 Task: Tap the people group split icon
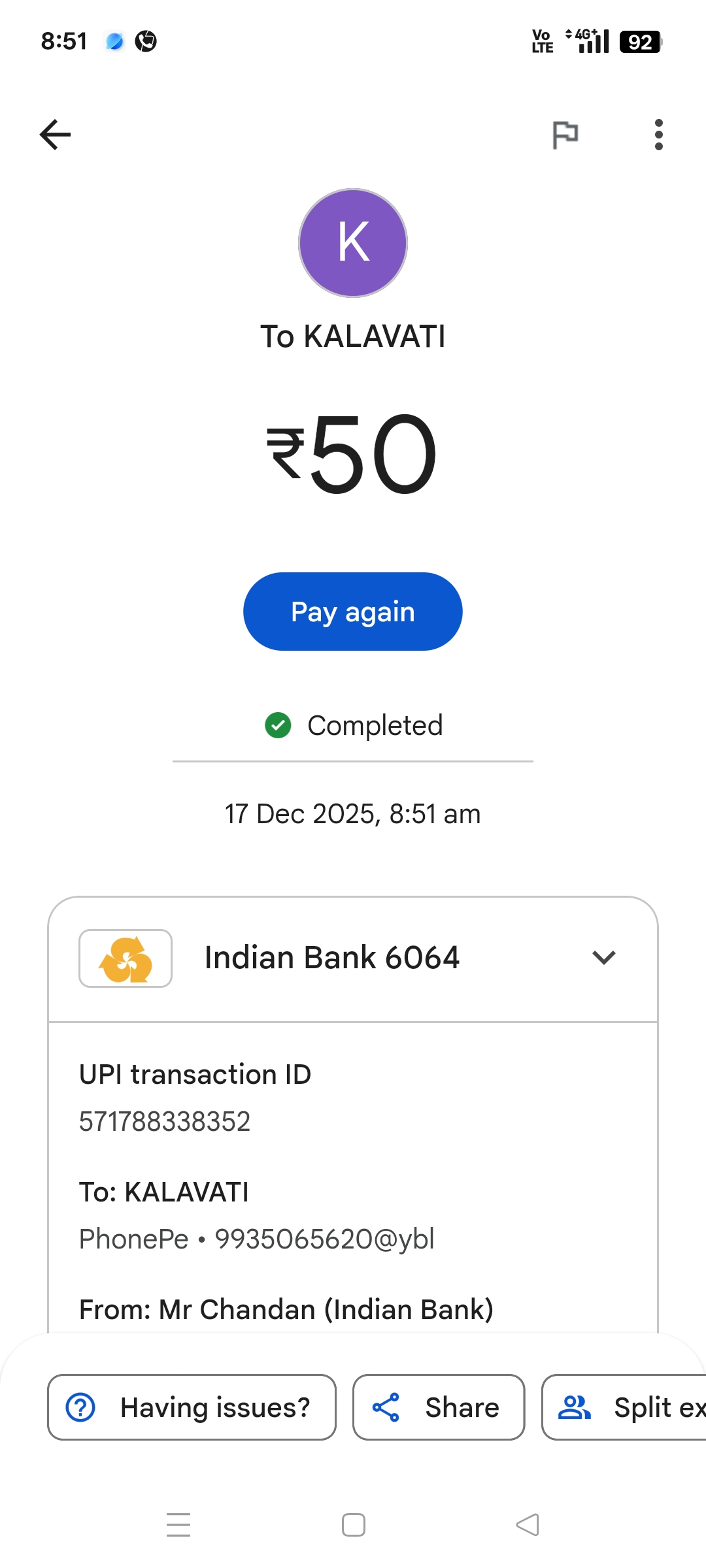tap(574, 1407)
